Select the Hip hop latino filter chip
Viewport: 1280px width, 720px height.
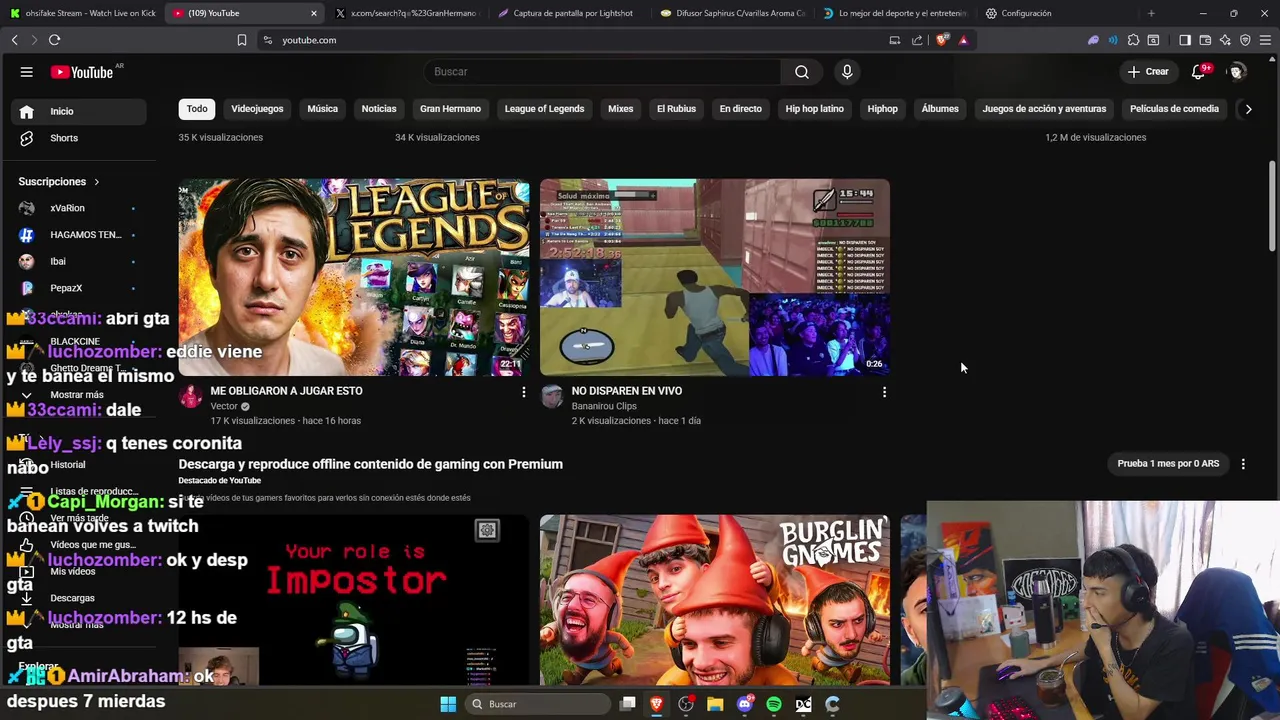[x=814, y=109]
